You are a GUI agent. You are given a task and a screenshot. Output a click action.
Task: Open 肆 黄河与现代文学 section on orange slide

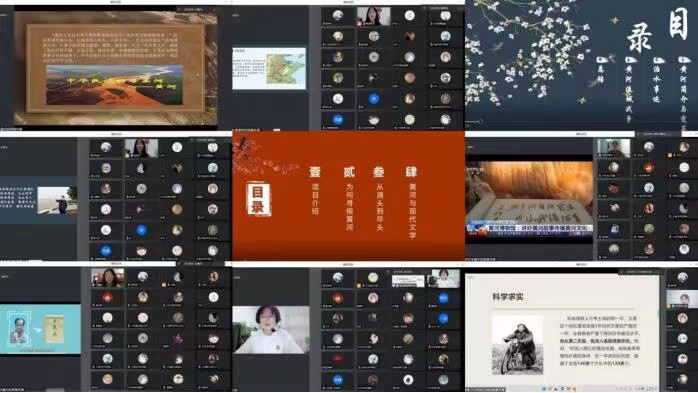click(411, 202)
